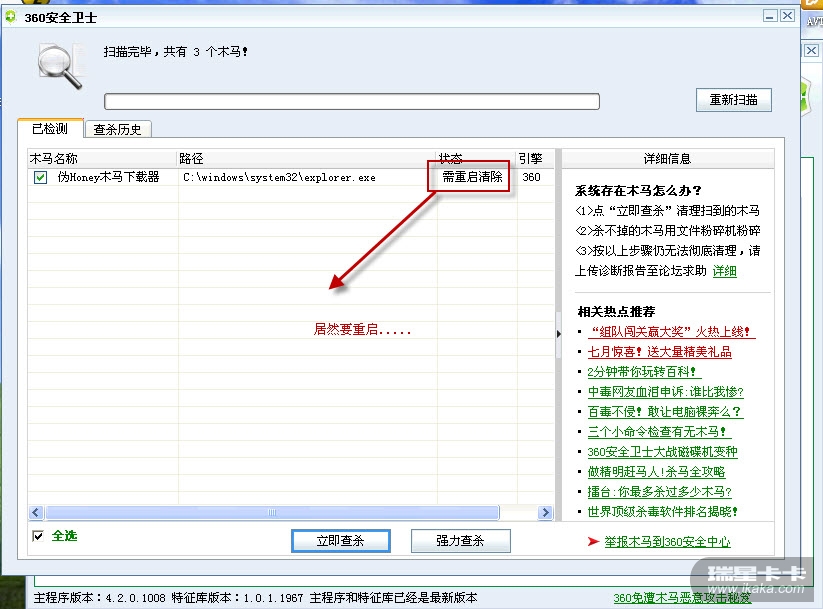Click the horizontal scrollbar thumb
Screen dimensions: 823x609
pos(272,512)
